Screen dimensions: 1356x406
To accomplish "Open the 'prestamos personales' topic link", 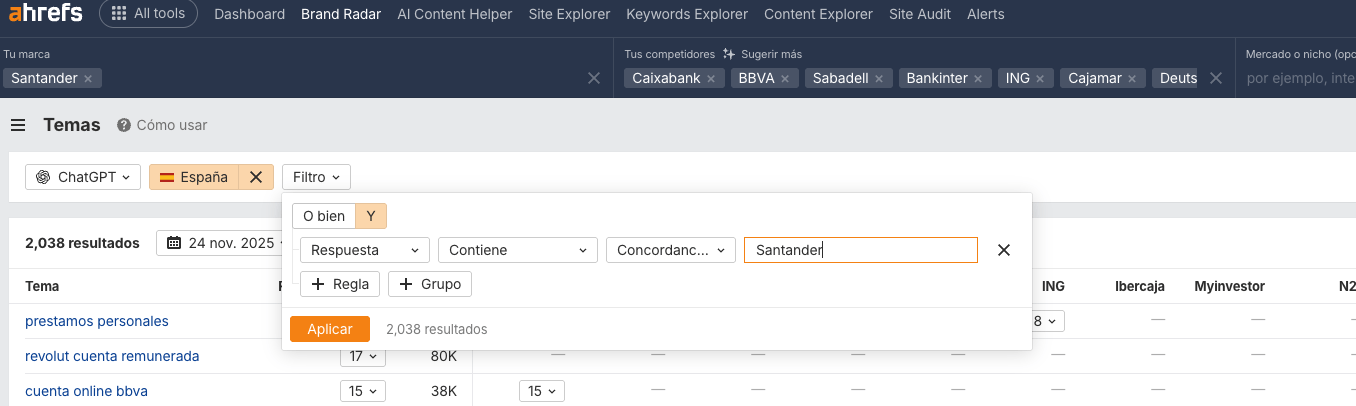I will (97, 321).
